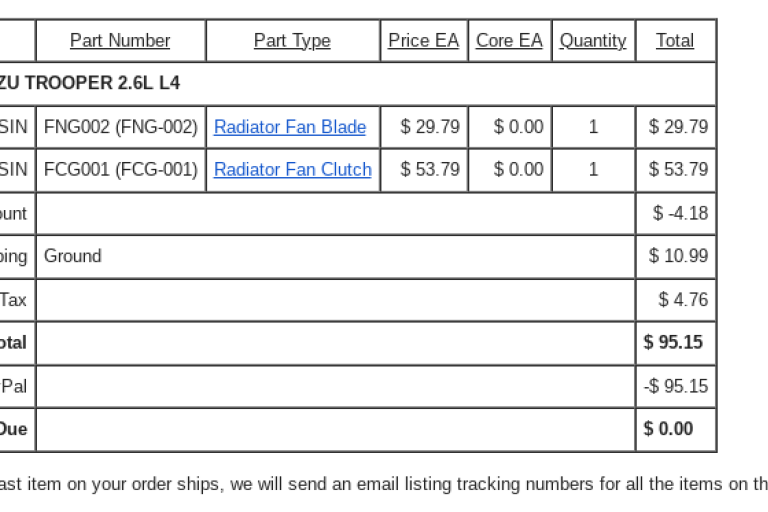Image resolution: width=768 pixels, height=512 pixels.
Task: Select the Core EA column header
Action: point(509,41)
